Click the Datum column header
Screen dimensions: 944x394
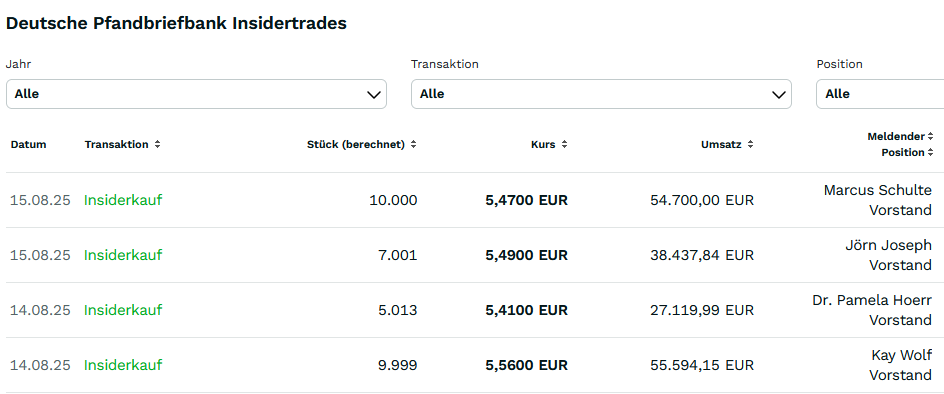pyautogui.click(x=28, y=145)
